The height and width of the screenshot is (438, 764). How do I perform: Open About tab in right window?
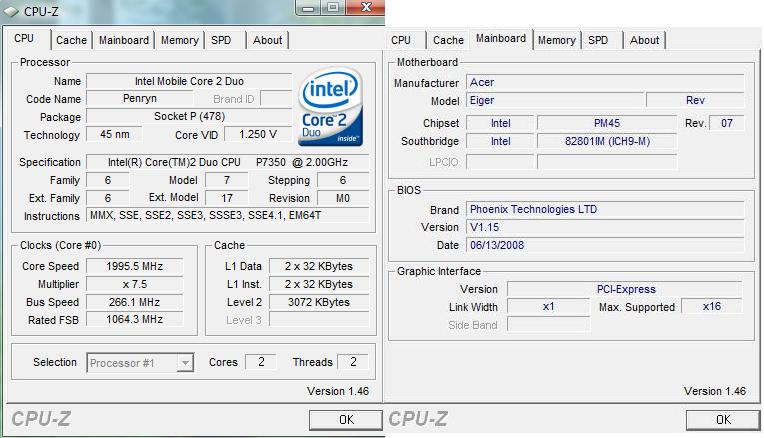645,40
